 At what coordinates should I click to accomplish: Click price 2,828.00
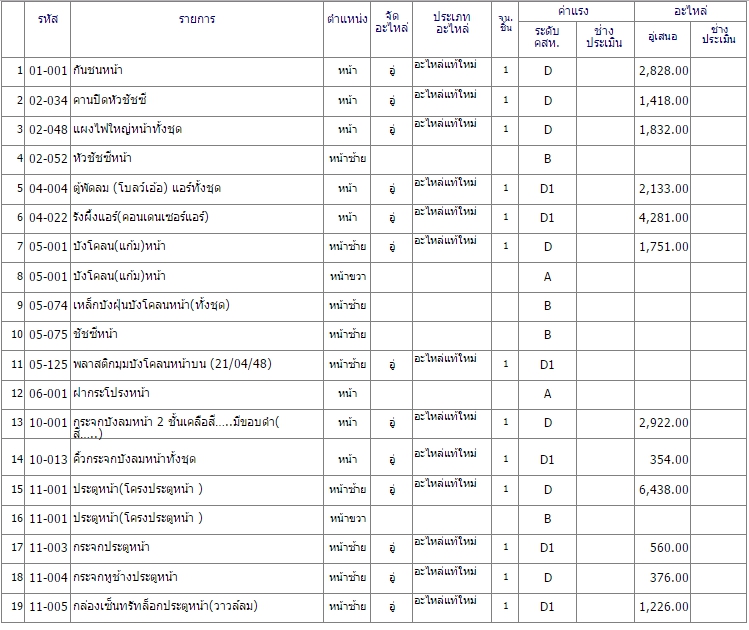pyautogui.click(x=664, y=71)
